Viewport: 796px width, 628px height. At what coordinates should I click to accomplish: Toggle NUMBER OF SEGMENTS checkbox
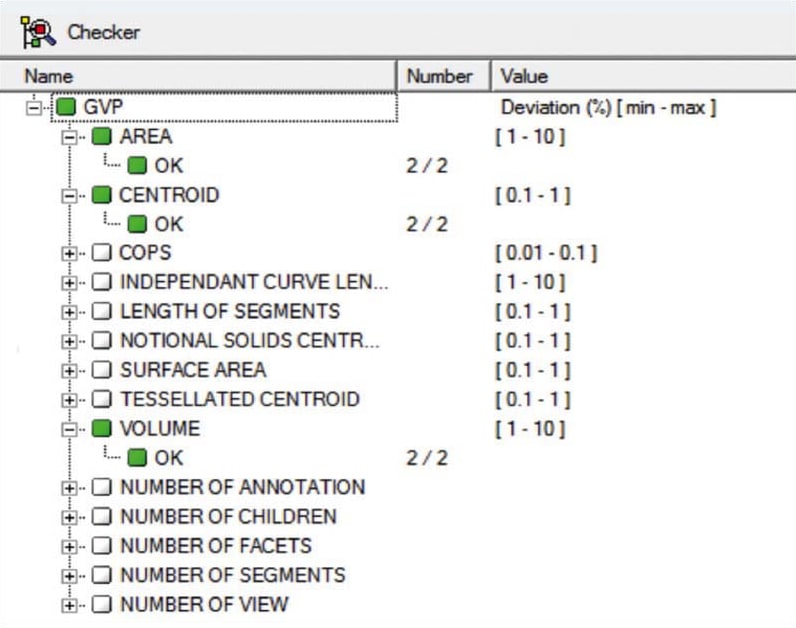click(102, 576)
